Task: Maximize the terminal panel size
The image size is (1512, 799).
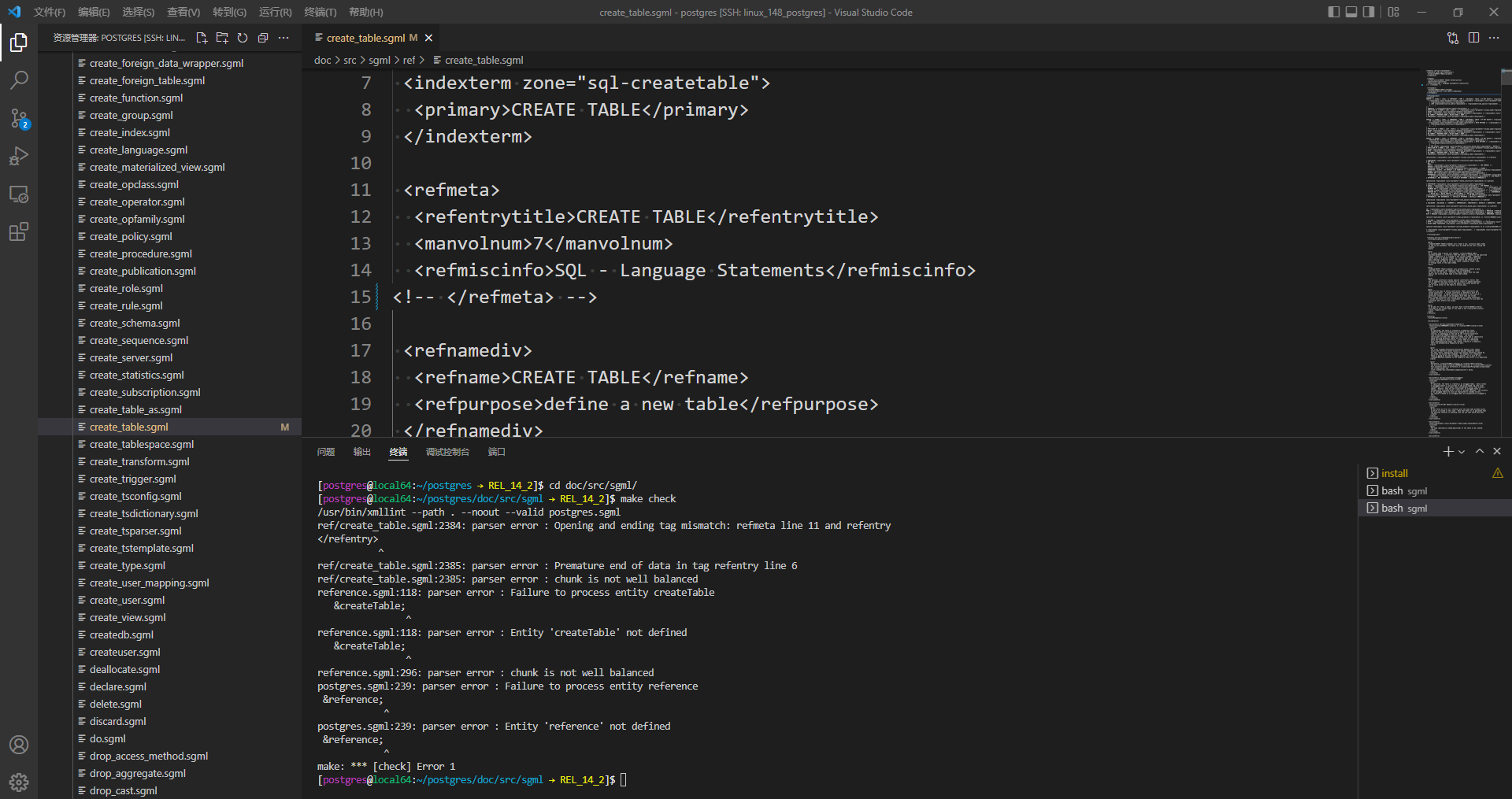Action: [1480, 451]
